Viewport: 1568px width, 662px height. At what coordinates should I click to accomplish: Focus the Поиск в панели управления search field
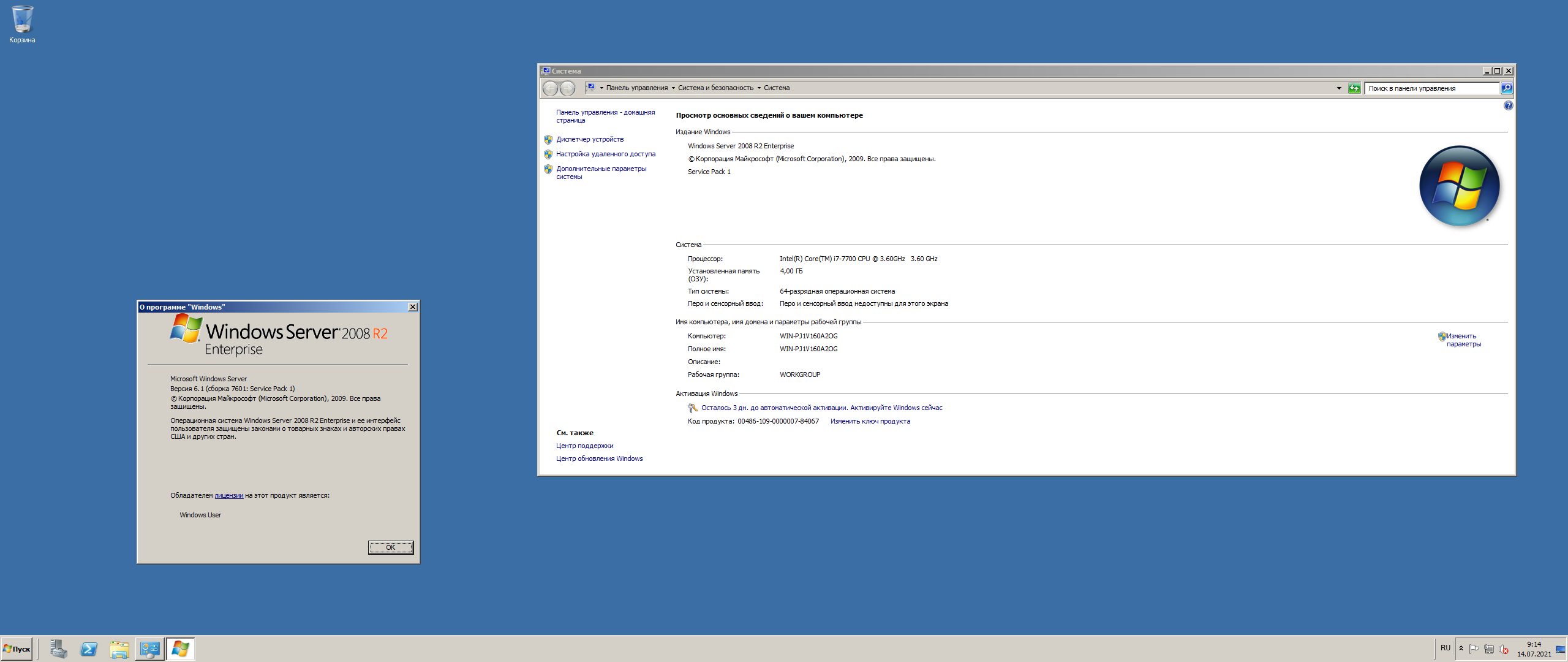[1432, 88]
